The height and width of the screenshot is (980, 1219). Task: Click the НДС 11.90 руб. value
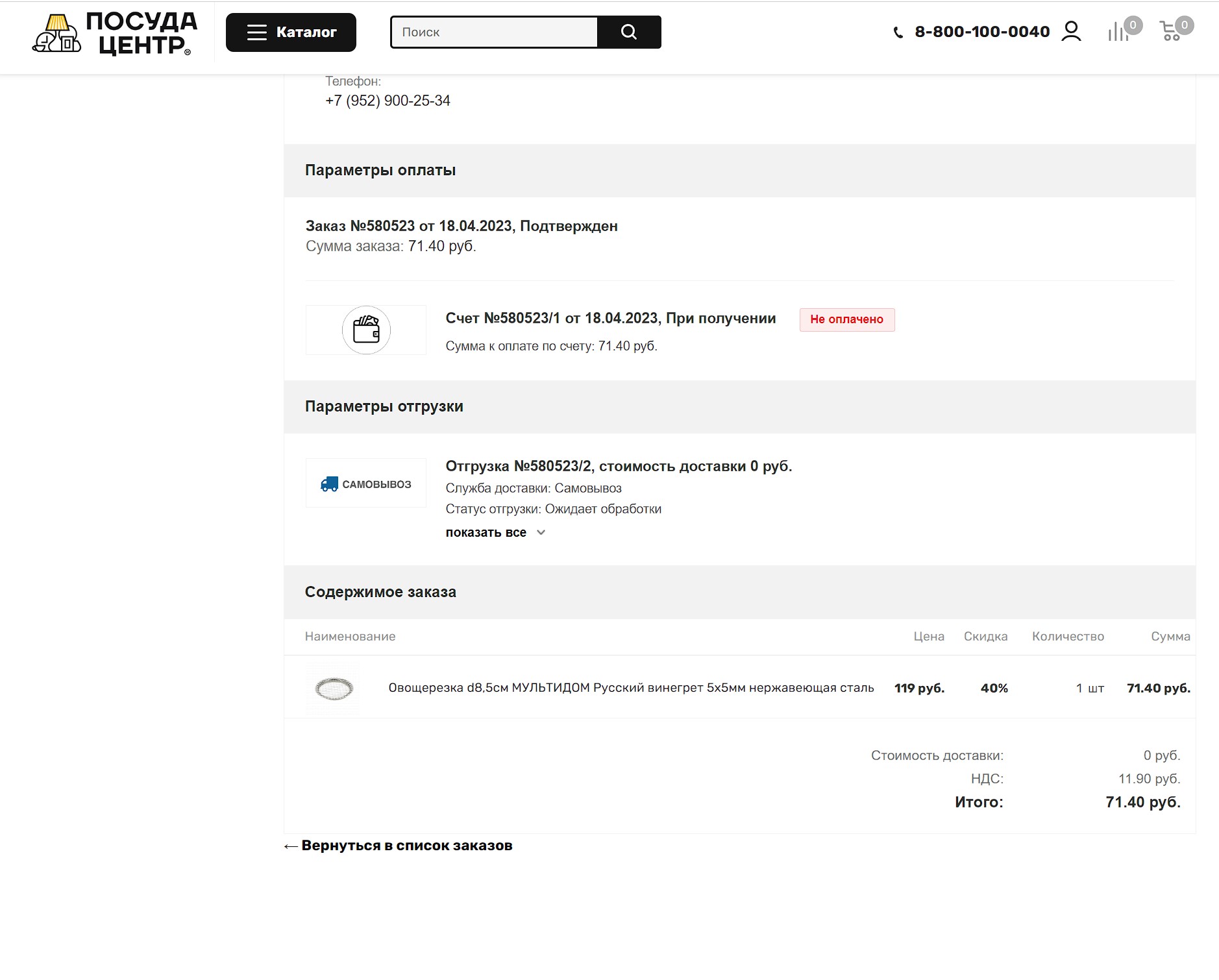[1149, 779]
